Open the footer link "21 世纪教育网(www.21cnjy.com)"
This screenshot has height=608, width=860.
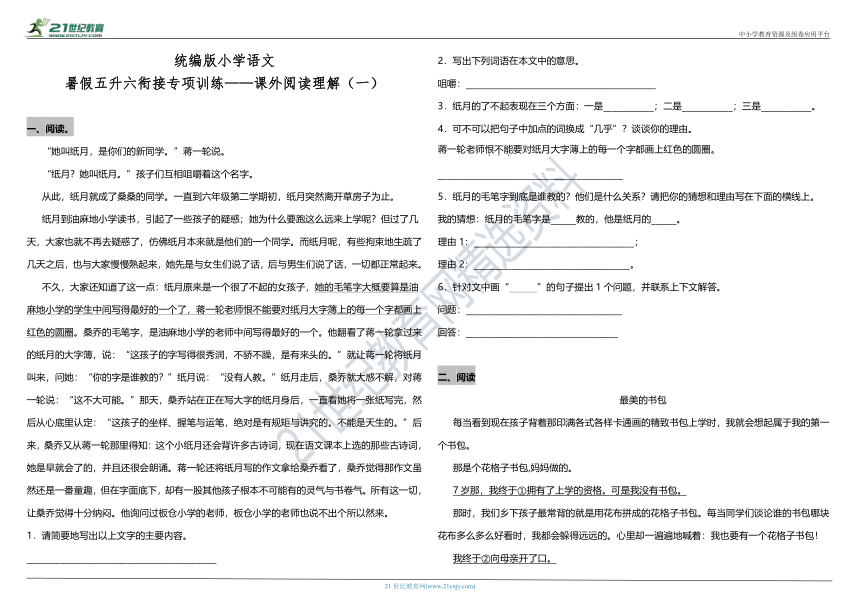pyautogui.click(x=430, y=586)
